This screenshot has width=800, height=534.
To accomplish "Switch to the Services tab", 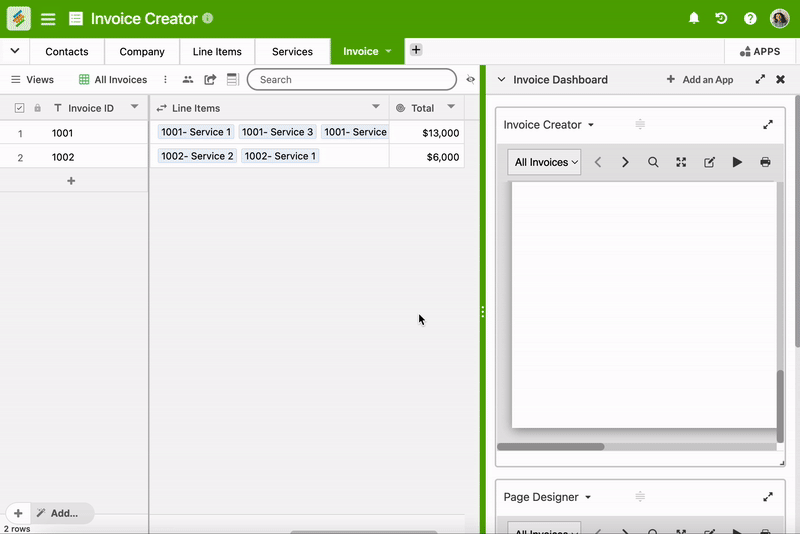I will point(292,52).
